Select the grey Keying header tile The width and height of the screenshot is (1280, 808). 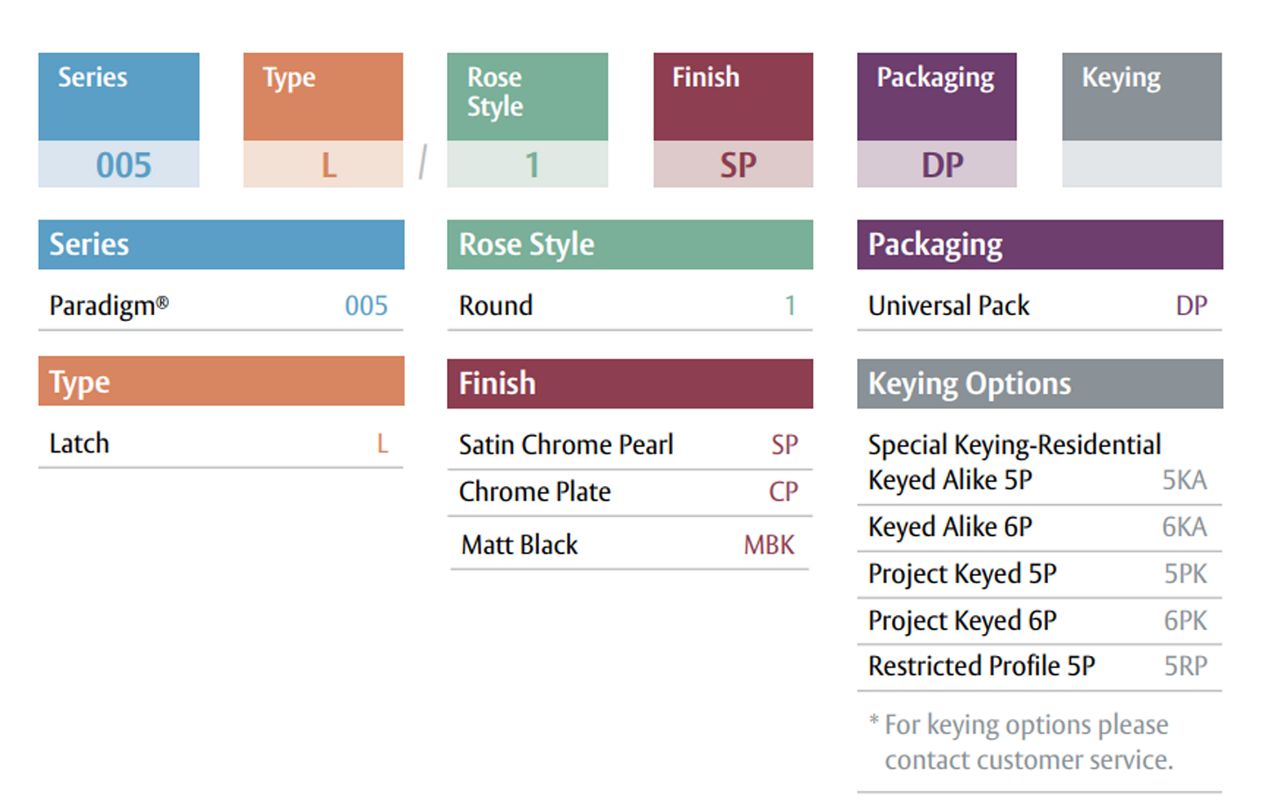point(1142,97)
